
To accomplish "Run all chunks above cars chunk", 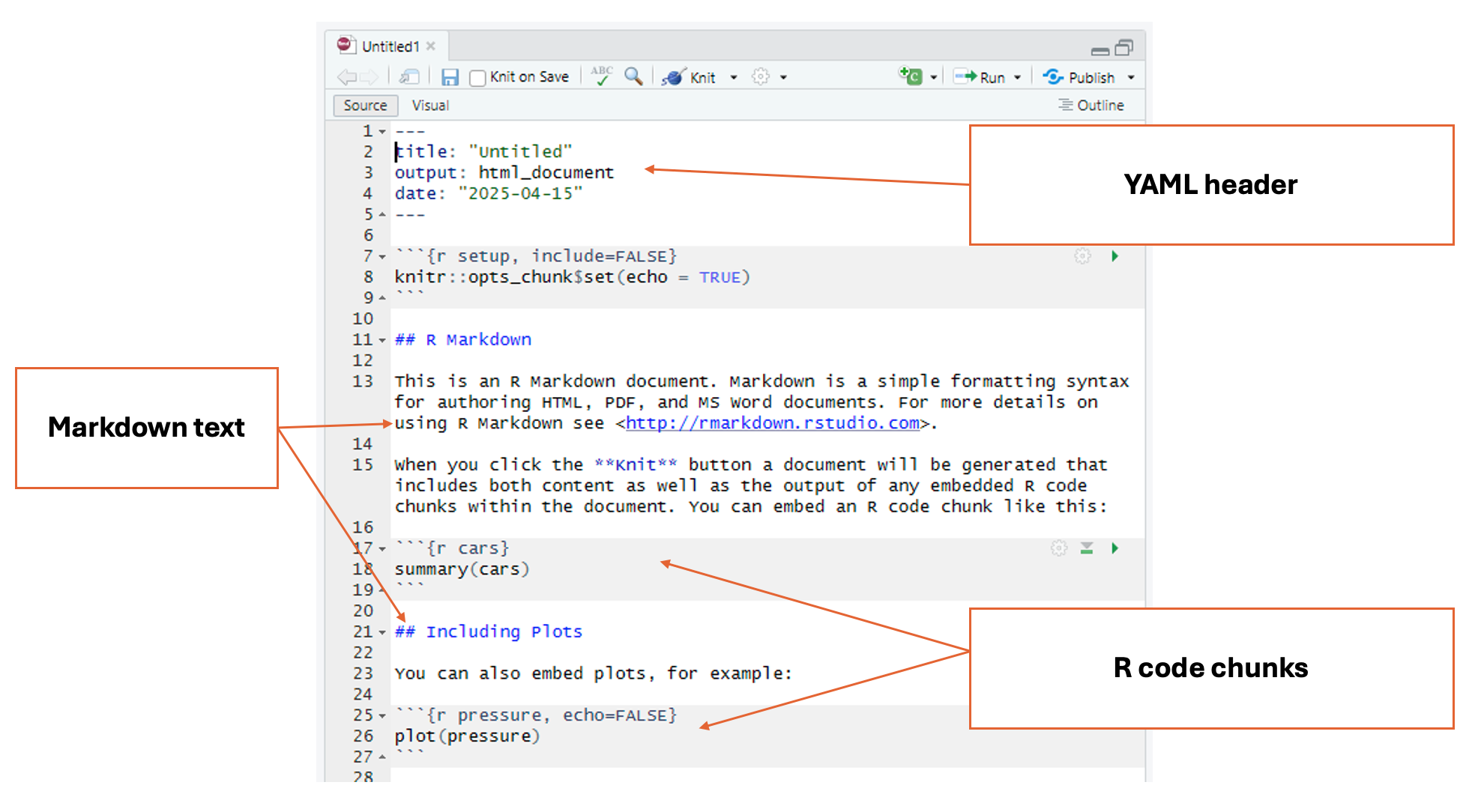I will pyautogui.click(x=1087, y=548).
